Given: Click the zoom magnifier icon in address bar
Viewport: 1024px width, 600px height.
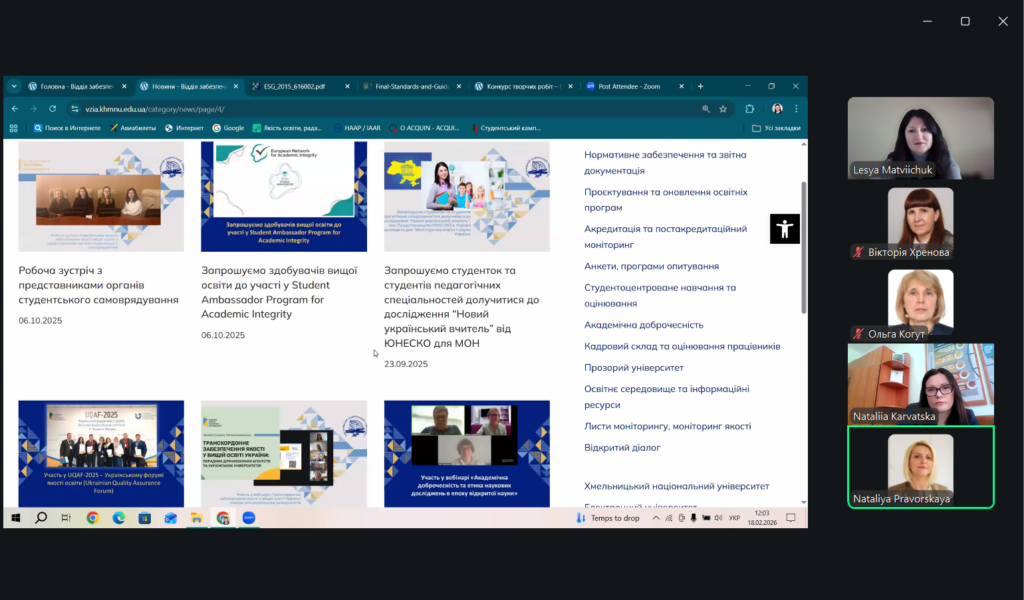Looking at the screenshot, I should (x=706, y=109).
